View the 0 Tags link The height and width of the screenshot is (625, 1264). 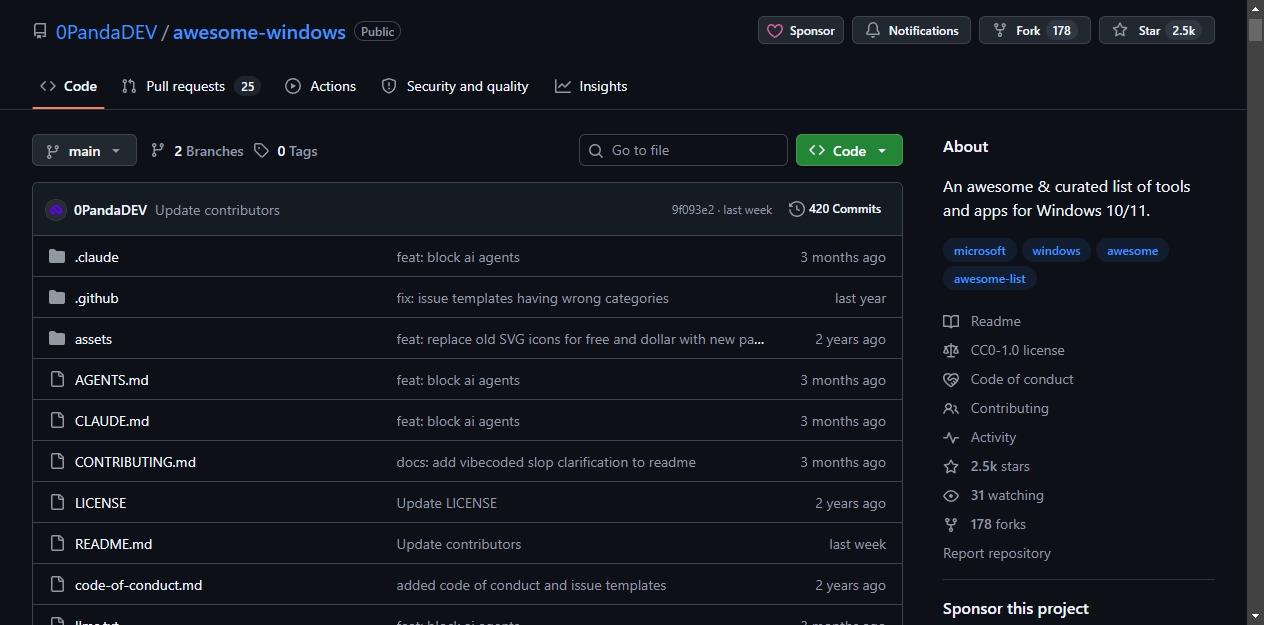tap(285, 151)
